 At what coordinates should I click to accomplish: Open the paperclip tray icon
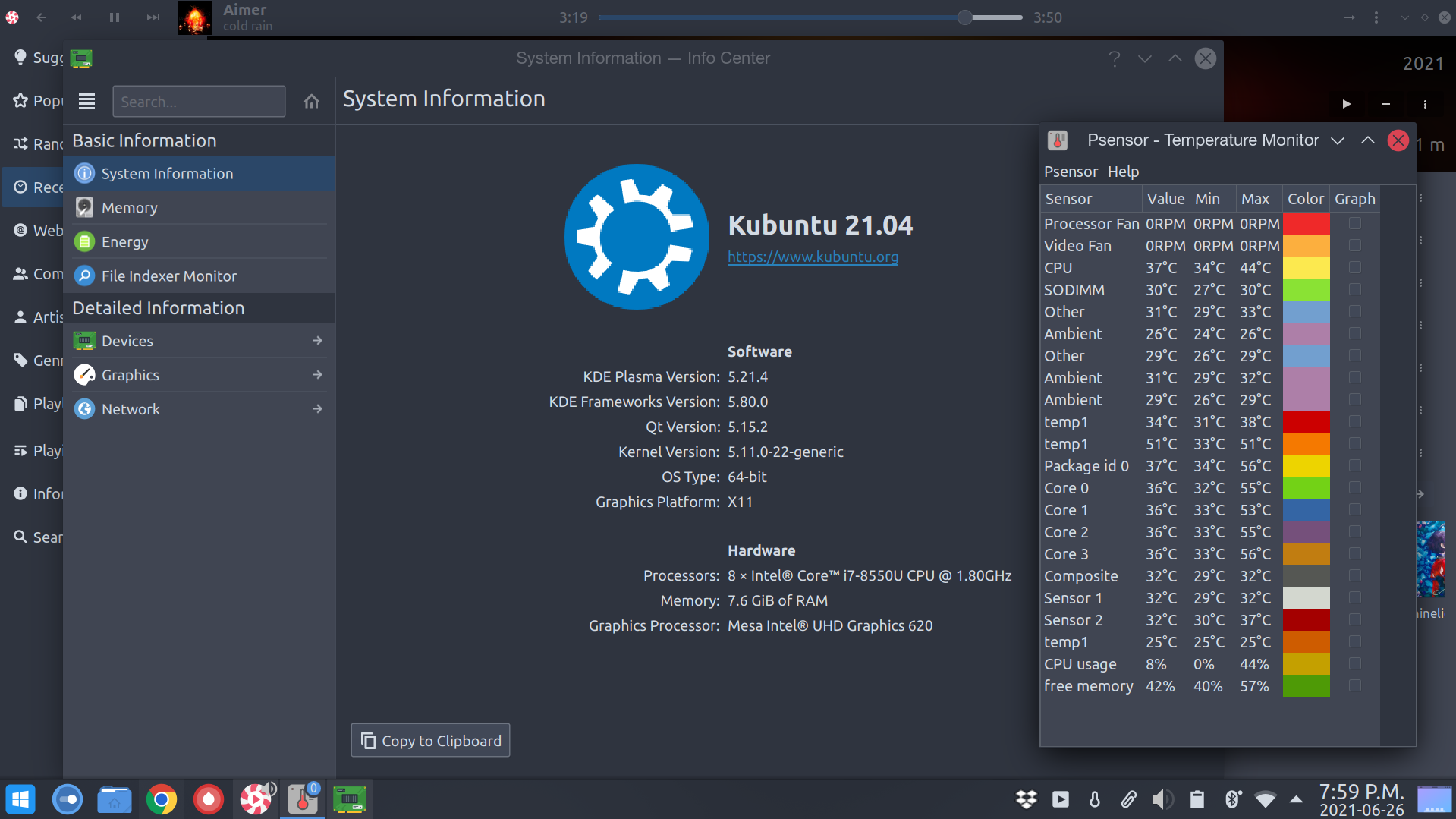point(1128,799)
